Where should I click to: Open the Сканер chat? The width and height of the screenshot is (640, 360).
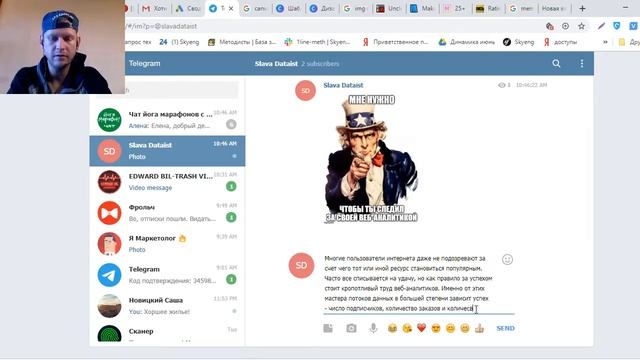coord(167,334)
